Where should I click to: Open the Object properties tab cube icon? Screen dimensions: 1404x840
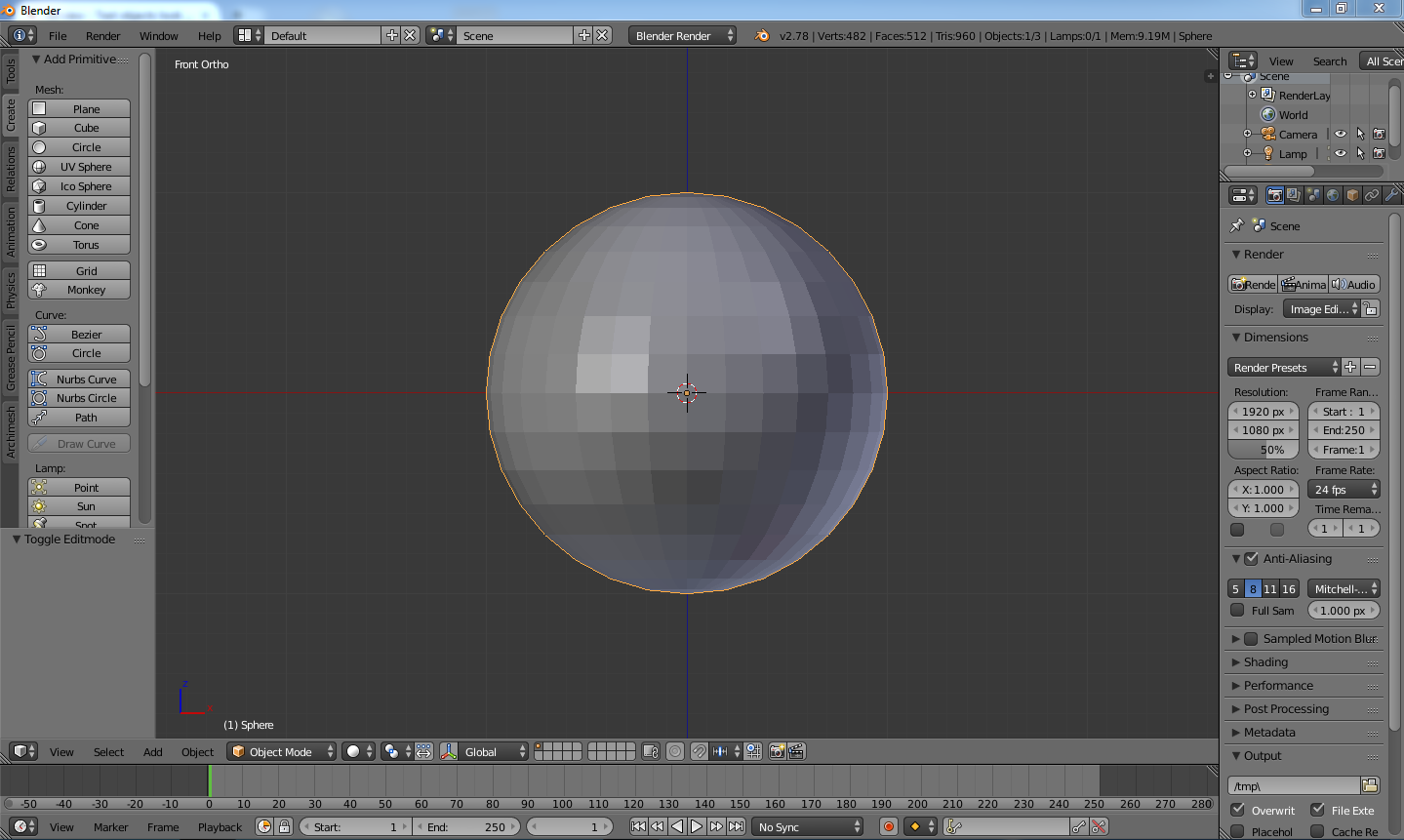click(x=1352, y=195)
